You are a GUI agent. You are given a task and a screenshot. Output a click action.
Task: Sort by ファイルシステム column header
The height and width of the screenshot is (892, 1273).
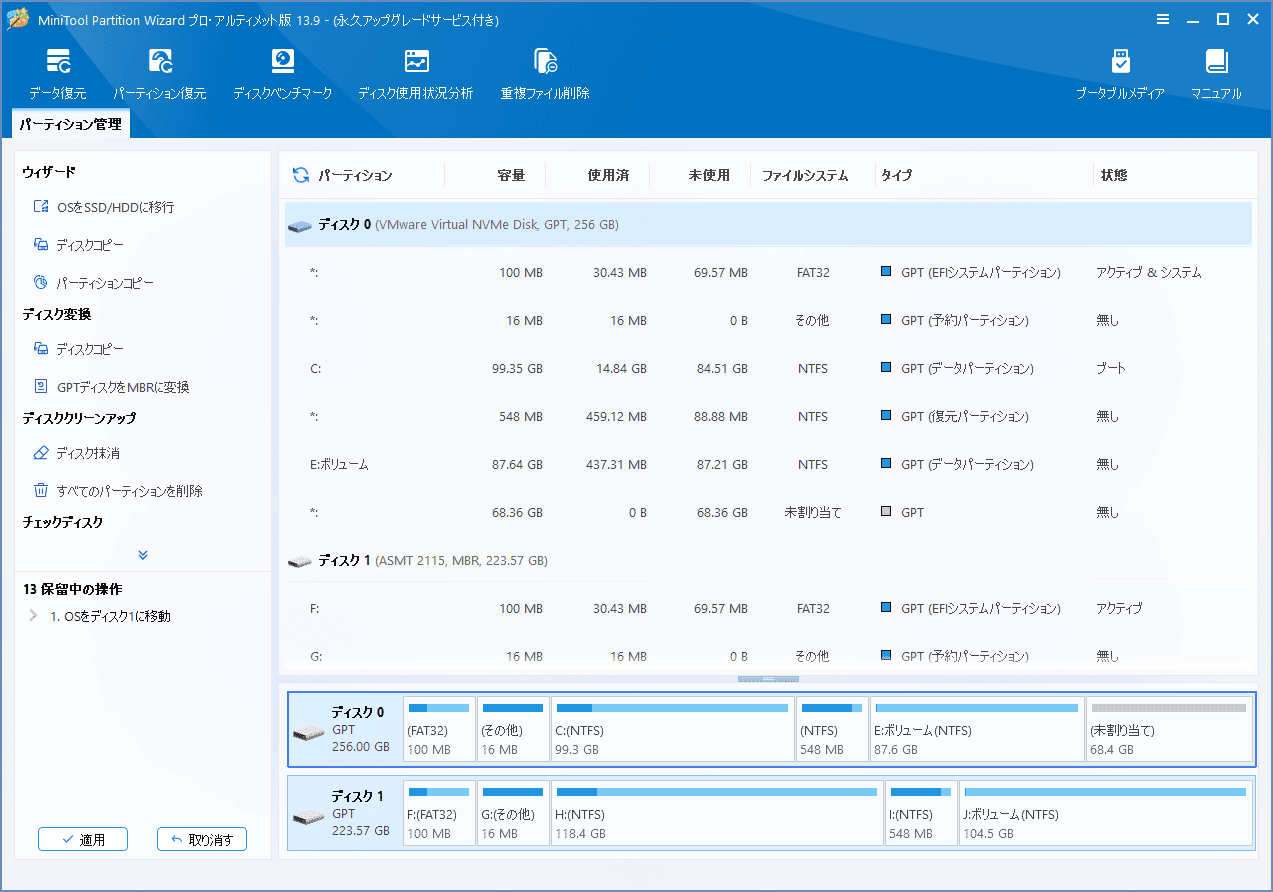pyautogui.click(x=805, y=175)
